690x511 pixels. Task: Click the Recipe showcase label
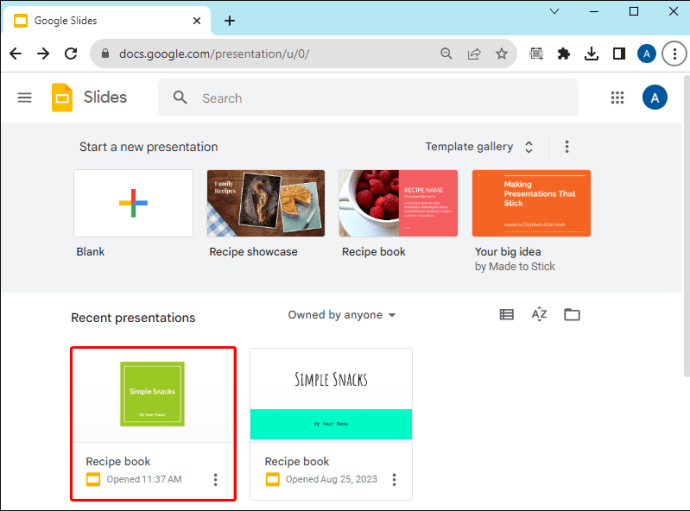click(253, 252)
